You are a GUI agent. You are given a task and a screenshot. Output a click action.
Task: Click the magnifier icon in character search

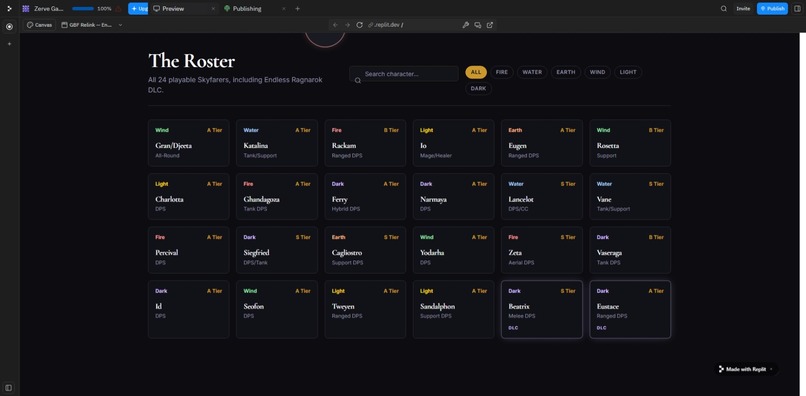click(x=358, y=80)
